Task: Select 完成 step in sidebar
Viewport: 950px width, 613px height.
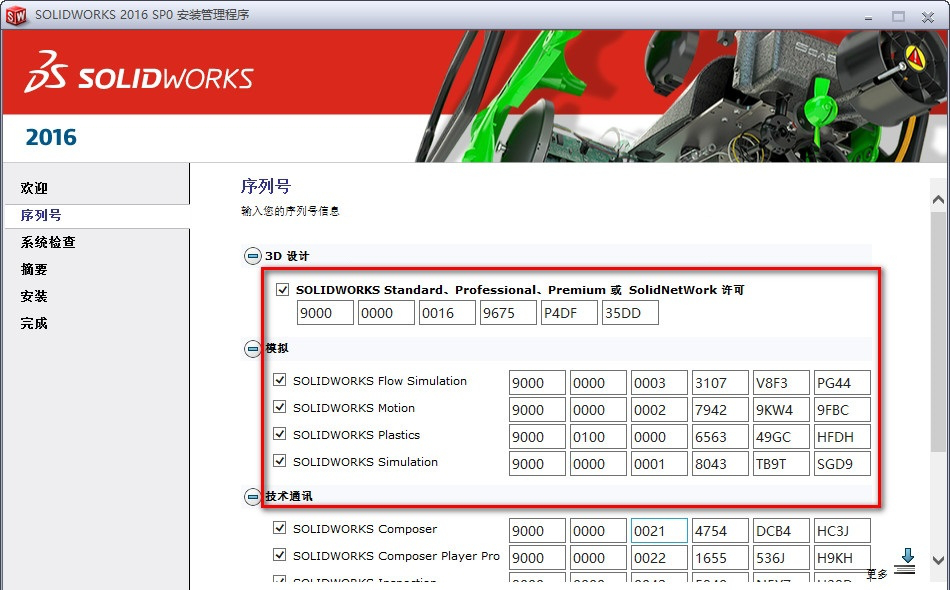Action: (x=34, y=323)
